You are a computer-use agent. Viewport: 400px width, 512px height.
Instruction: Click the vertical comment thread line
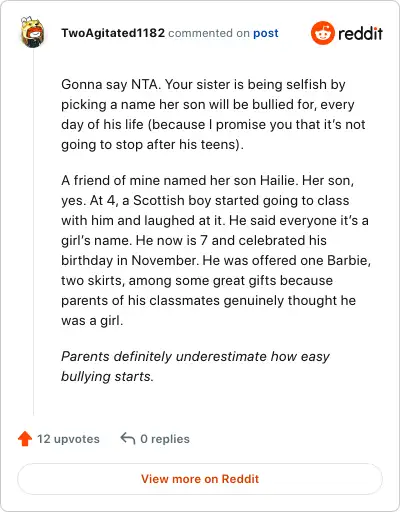coord(33,232)
